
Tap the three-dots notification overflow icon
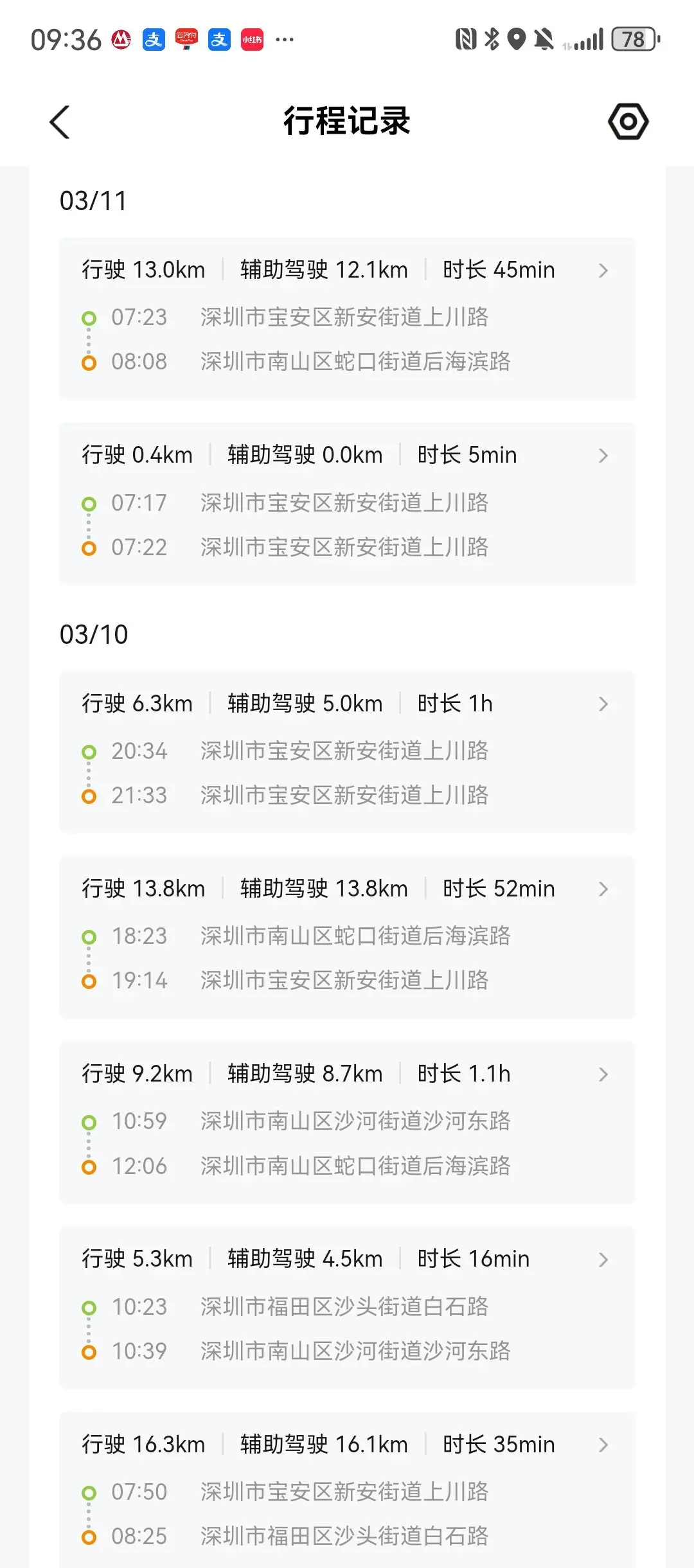[284, 40]
